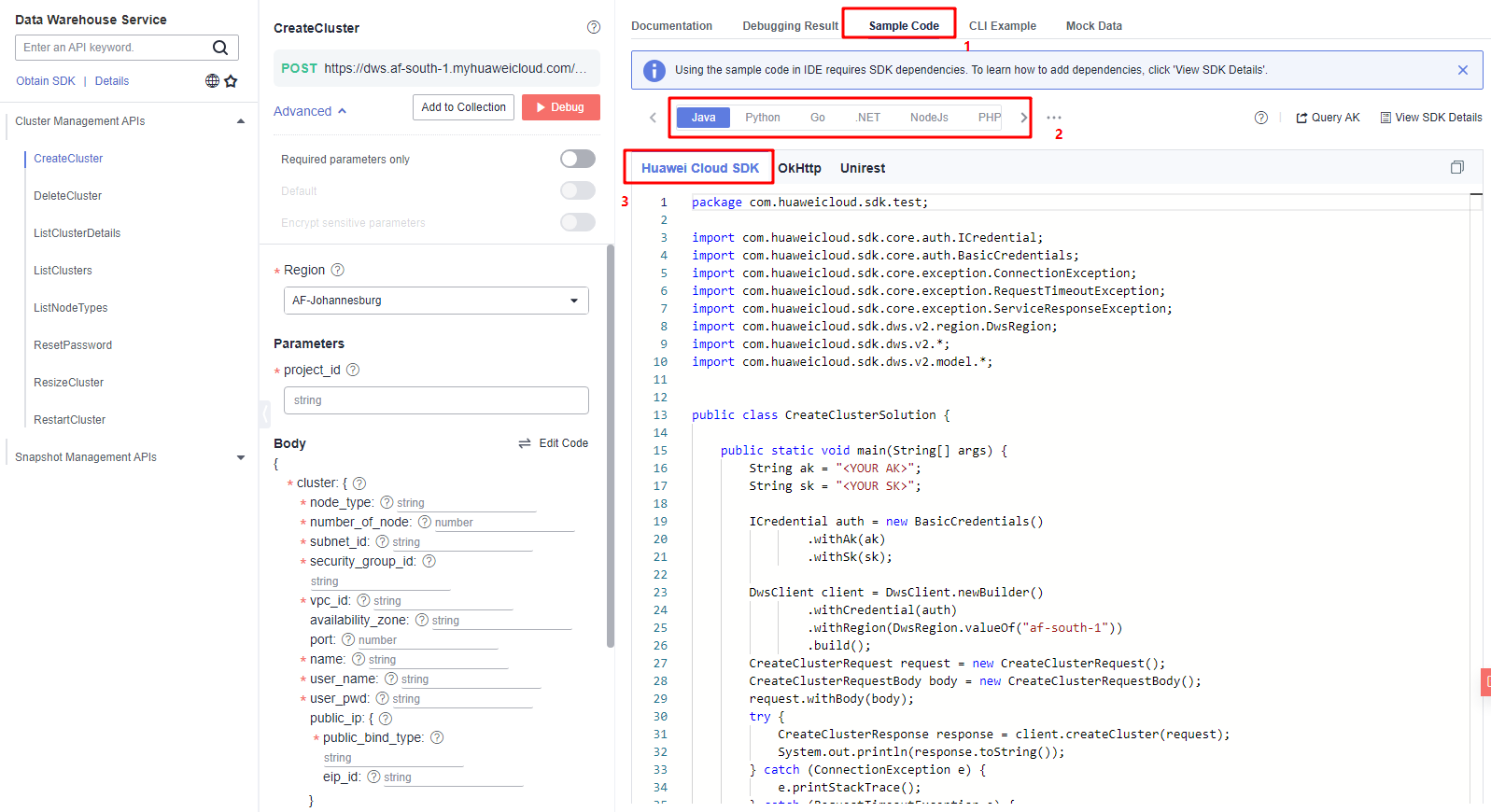Click the red Debug button

[x=561, y=107]
